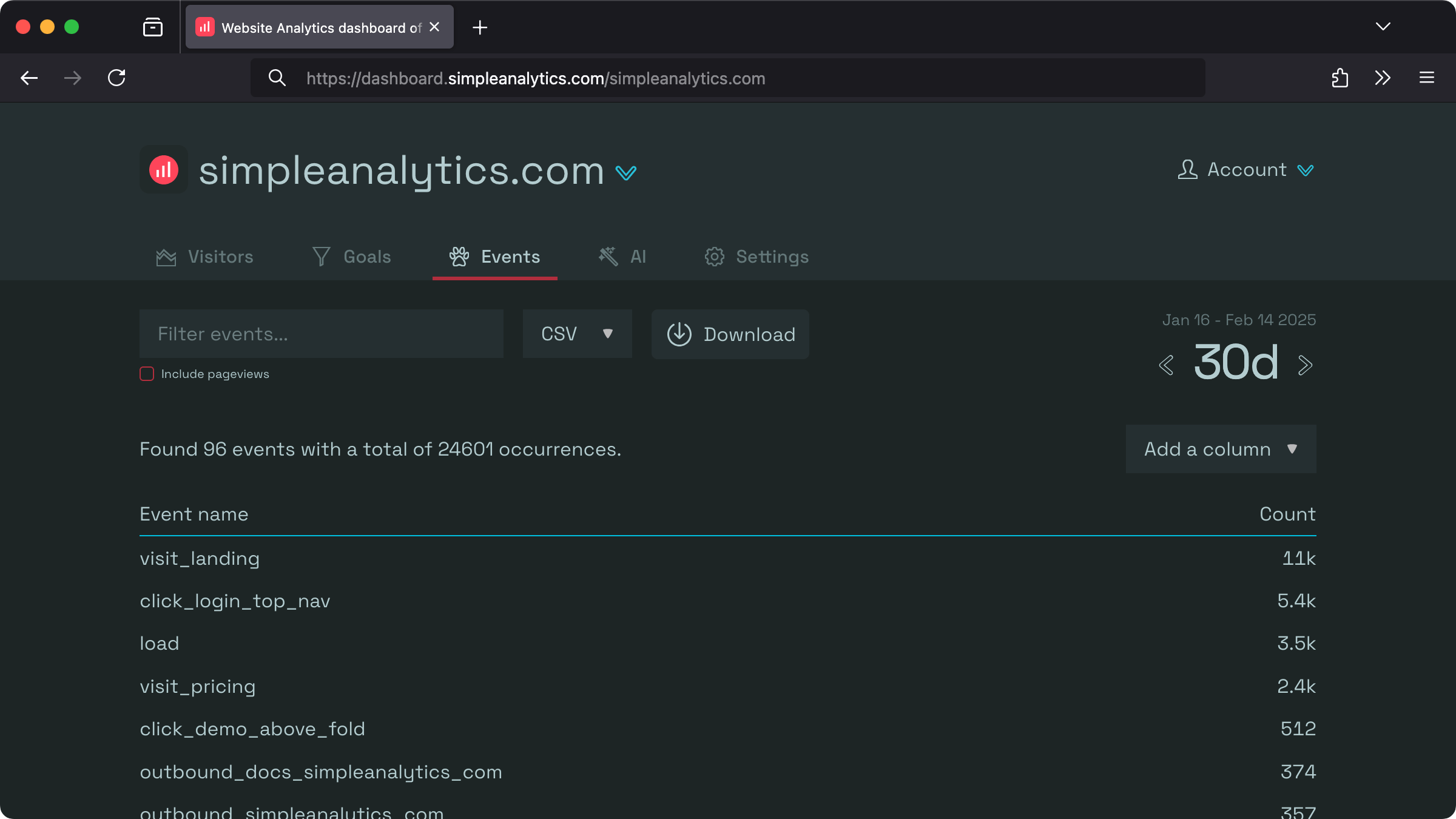1456x819 pixels.
Task: Focus the Filter events input
Action: coord(322,334)
